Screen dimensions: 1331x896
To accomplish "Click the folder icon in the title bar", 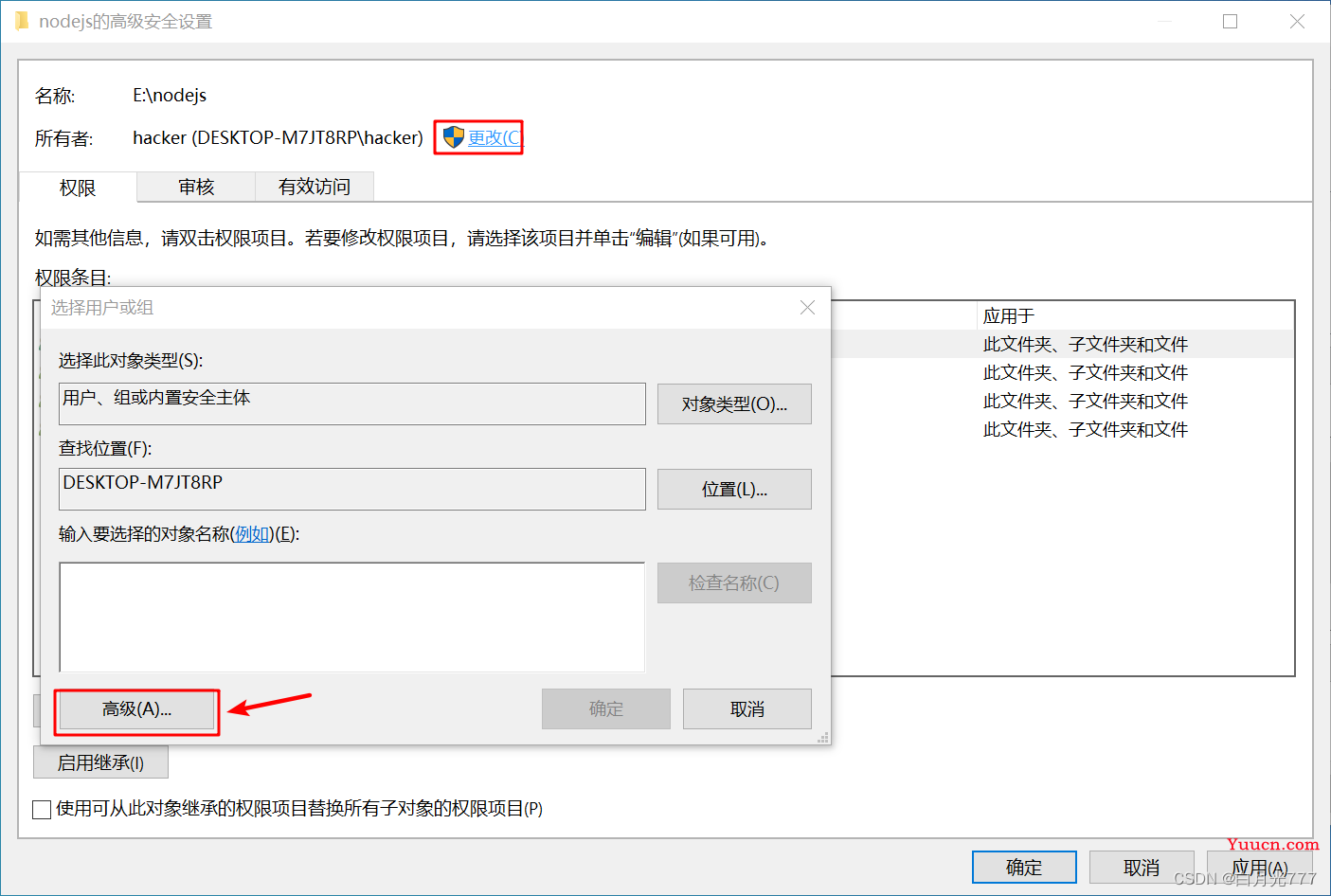I will 21,21.
